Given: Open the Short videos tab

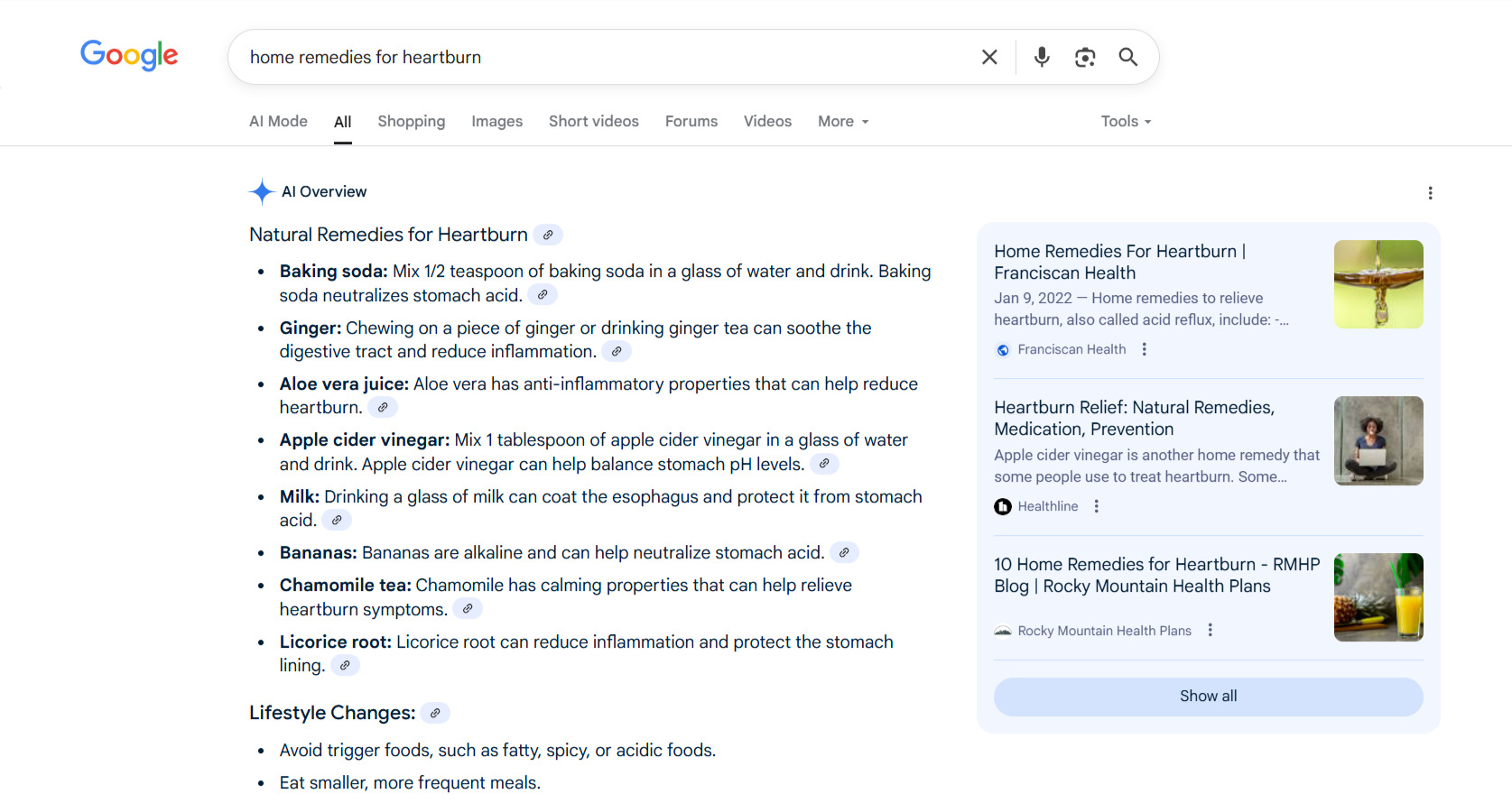Looking at the screenshot, I should click(x=594, y=121).
